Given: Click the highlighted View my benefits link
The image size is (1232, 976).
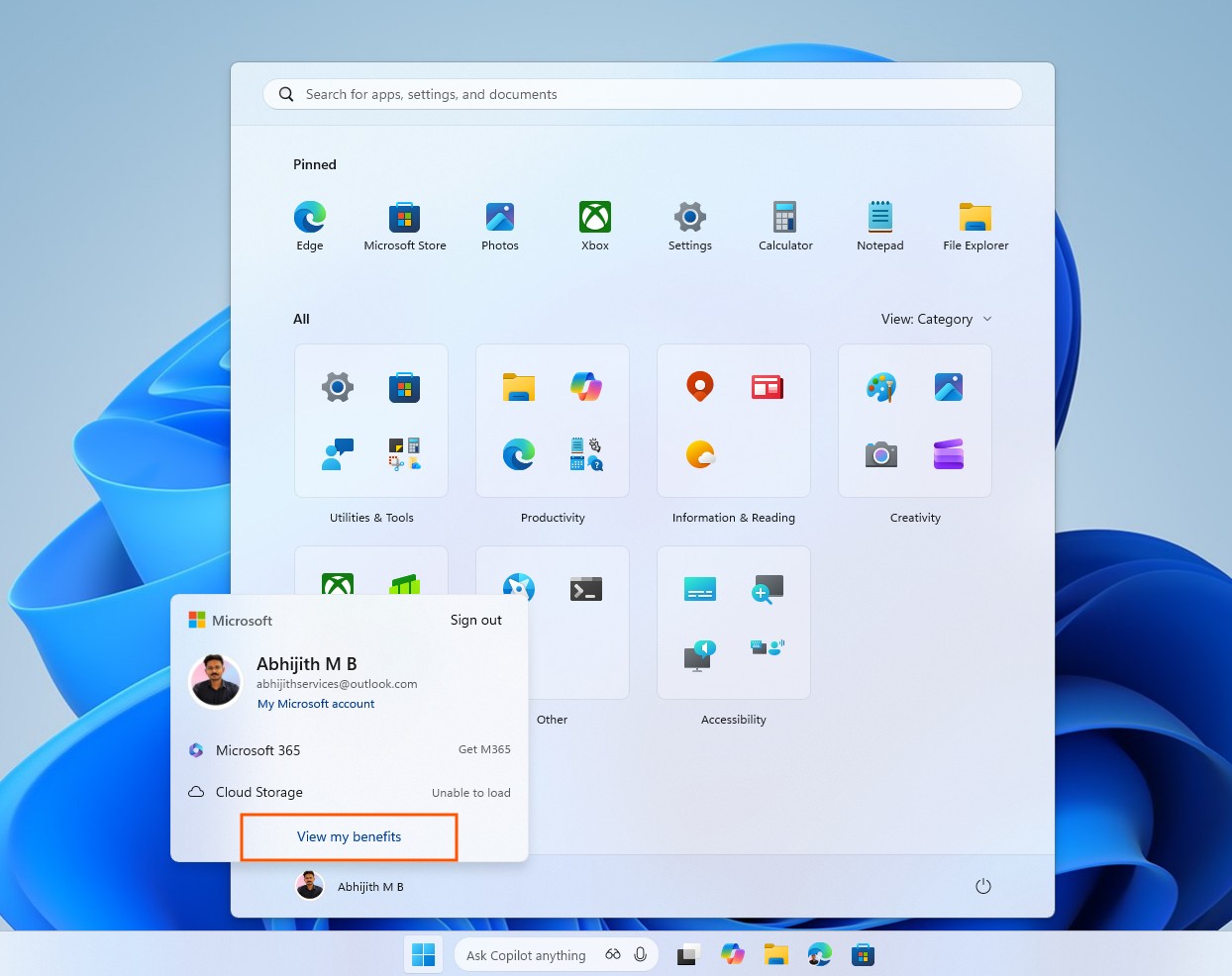Looking at the screenshot, I should click(349, 836).
